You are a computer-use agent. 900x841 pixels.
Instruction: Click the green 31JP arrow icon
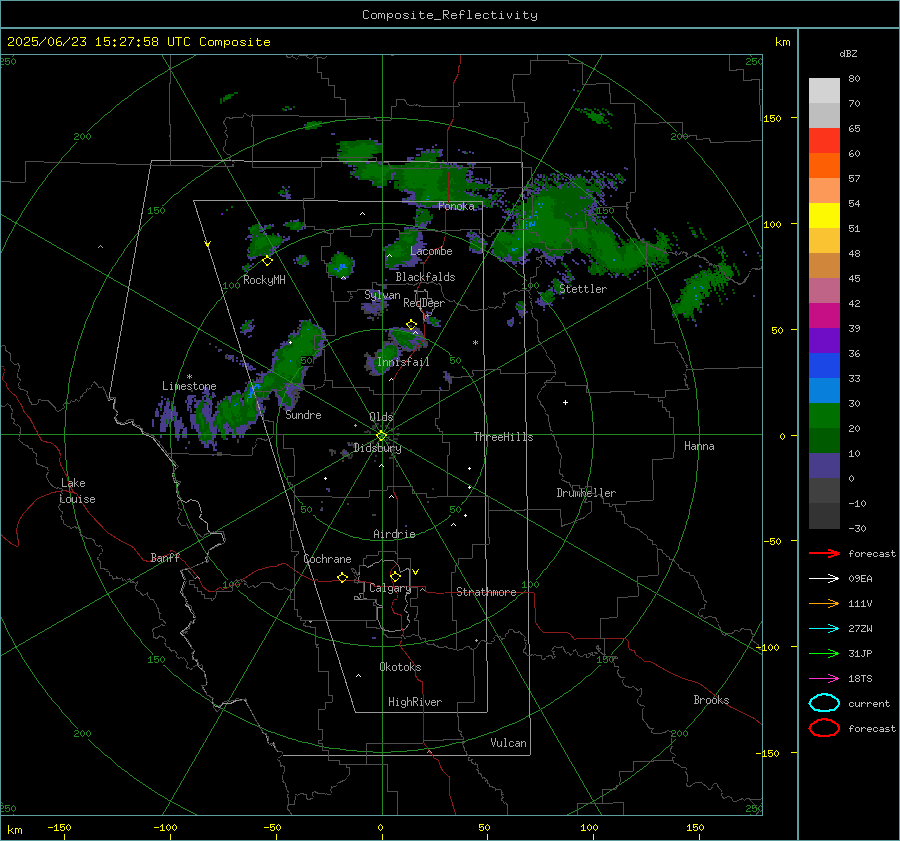(824, 653)
